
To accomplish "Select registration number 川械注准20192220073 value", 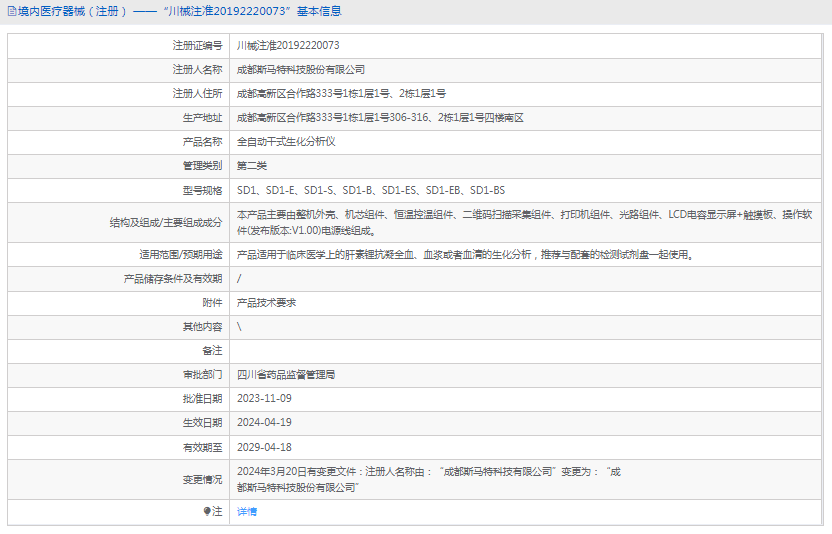I will [x=288, y=46].
